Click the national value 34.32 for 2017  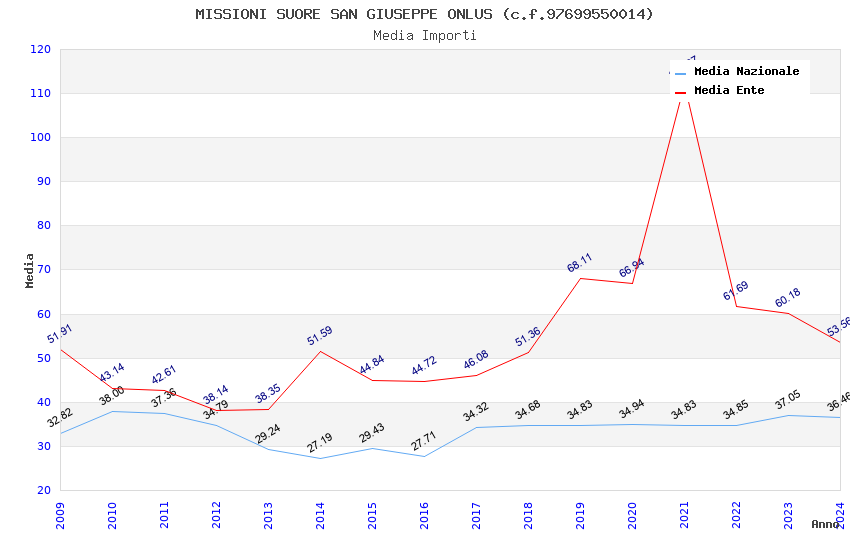[x=476, y=411]
